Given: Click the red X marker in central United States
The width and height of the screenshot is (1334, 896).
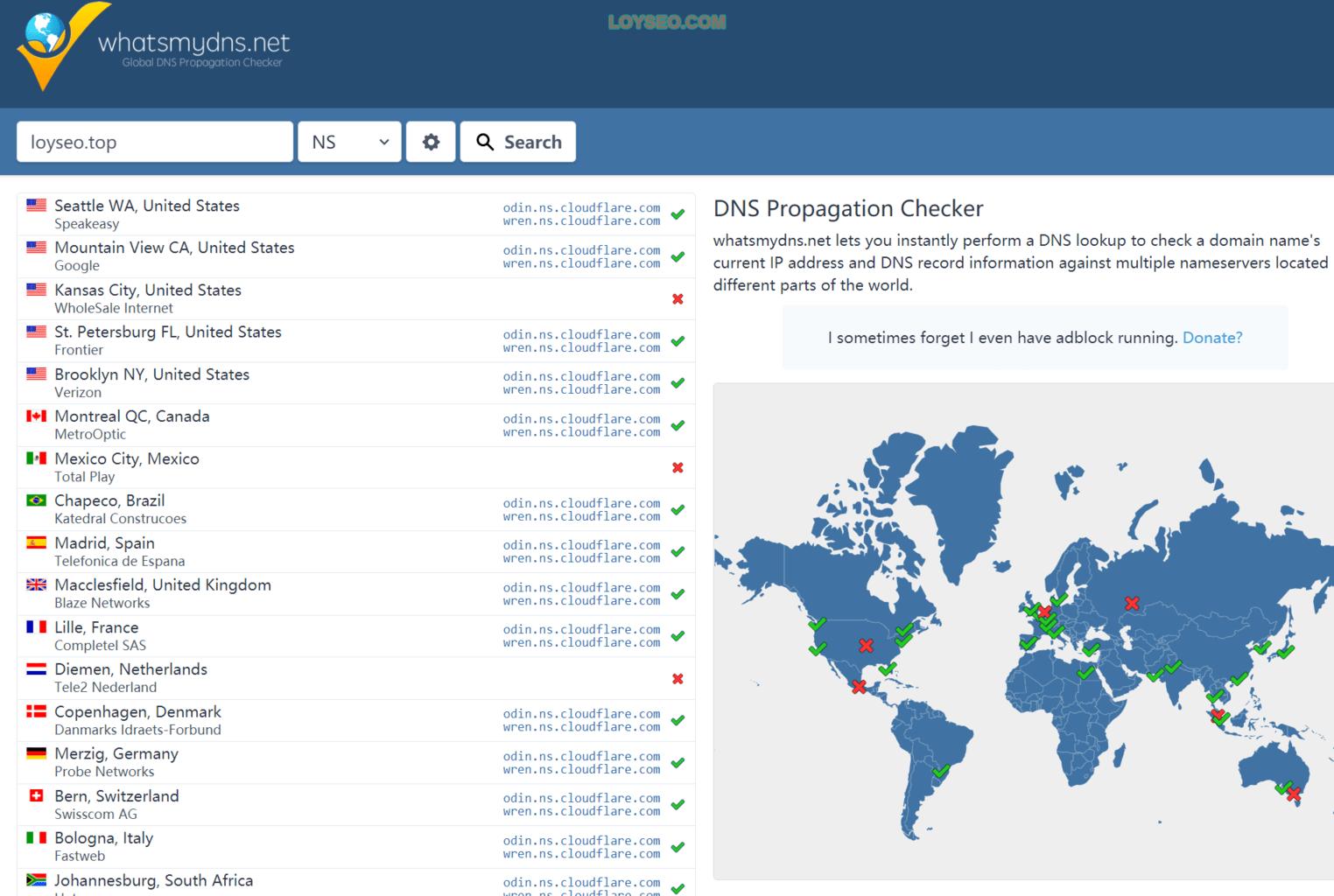Looking at the screenshot, I should click(x=866, y=646).
